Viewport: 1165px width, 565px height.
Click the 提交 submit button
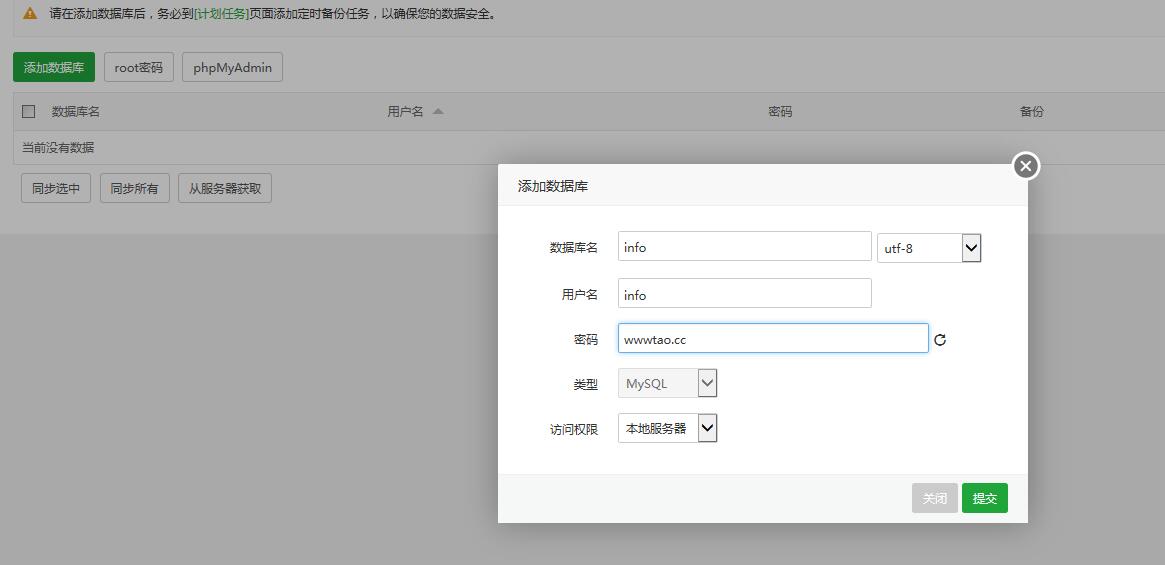pos(984,498)
